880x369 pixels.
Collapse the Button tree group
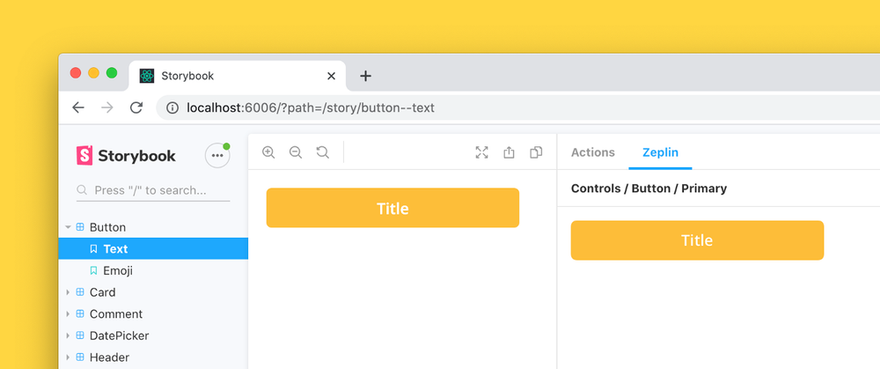68,227
